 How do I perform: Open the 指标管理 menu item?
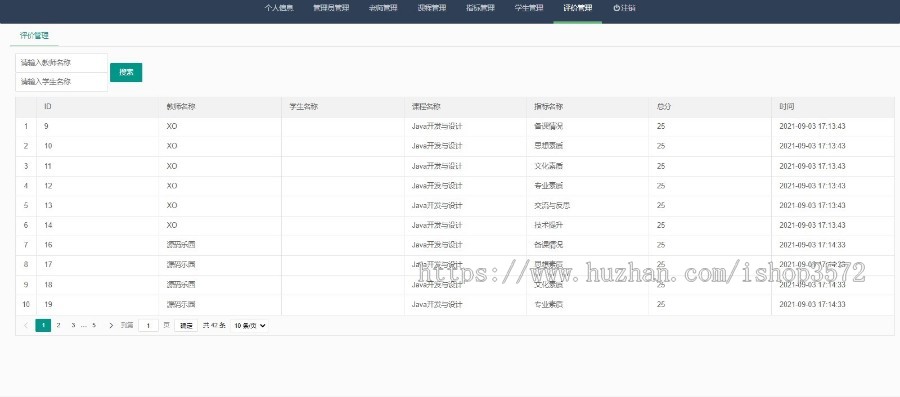pos(480,8)
